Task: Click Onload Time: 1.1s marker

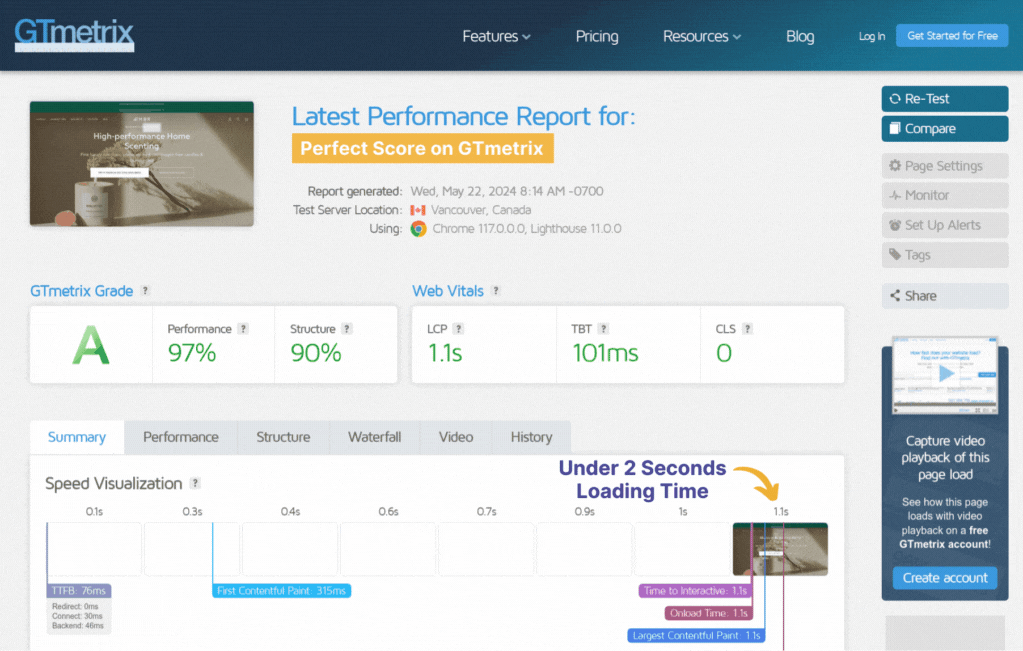Action: tap(709, 613)
